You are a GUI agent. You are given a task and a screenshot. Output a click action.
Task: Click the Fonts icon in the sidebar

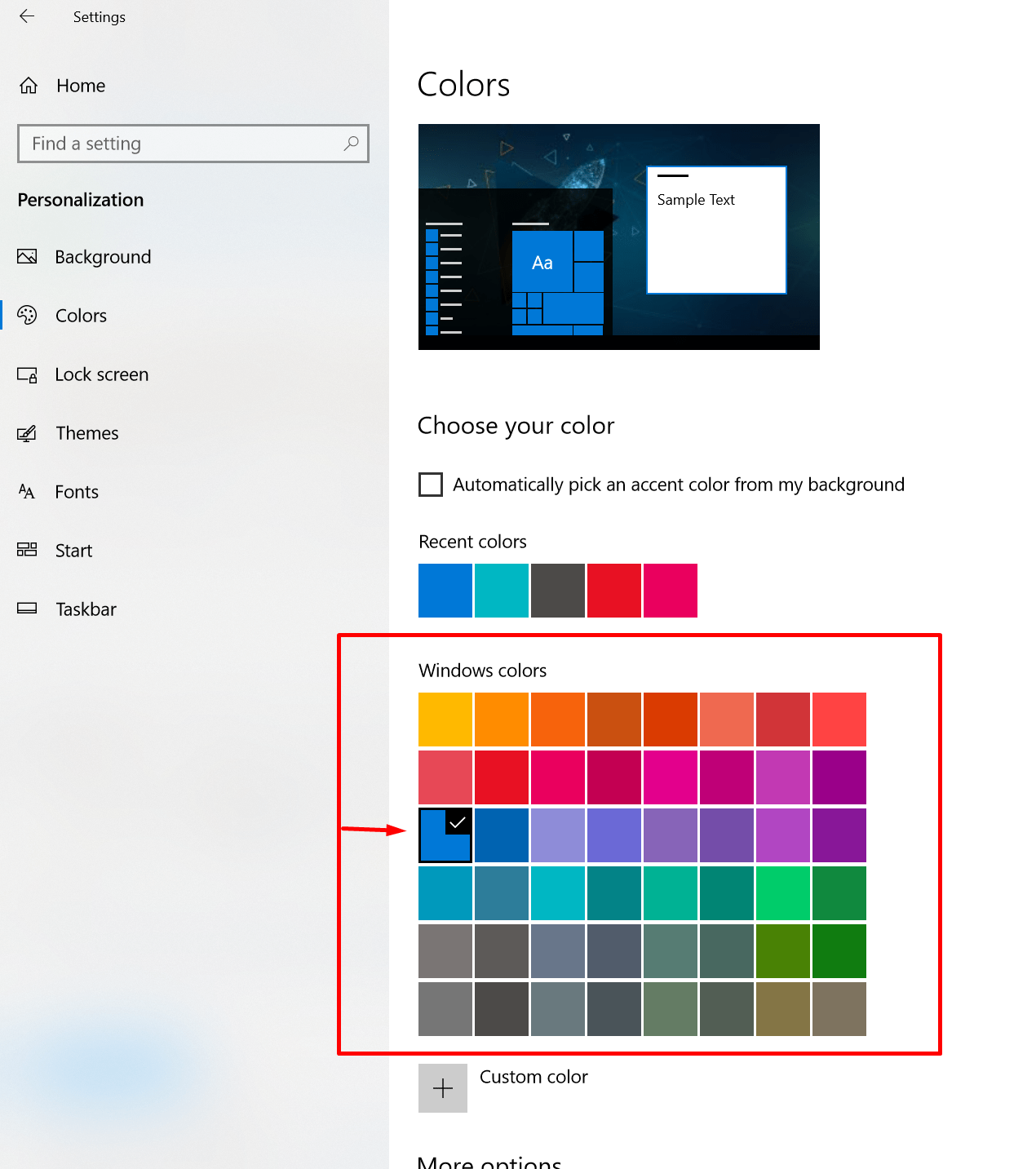(x=26, y=491)
